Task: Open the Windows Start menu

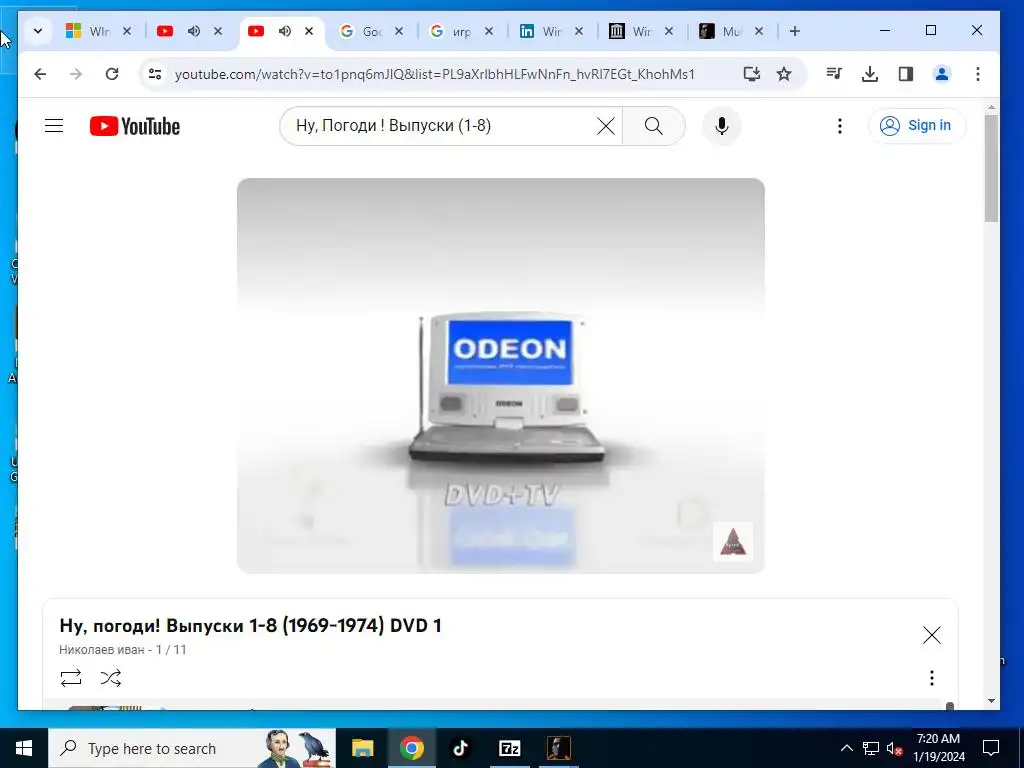Action: point(24,748)
